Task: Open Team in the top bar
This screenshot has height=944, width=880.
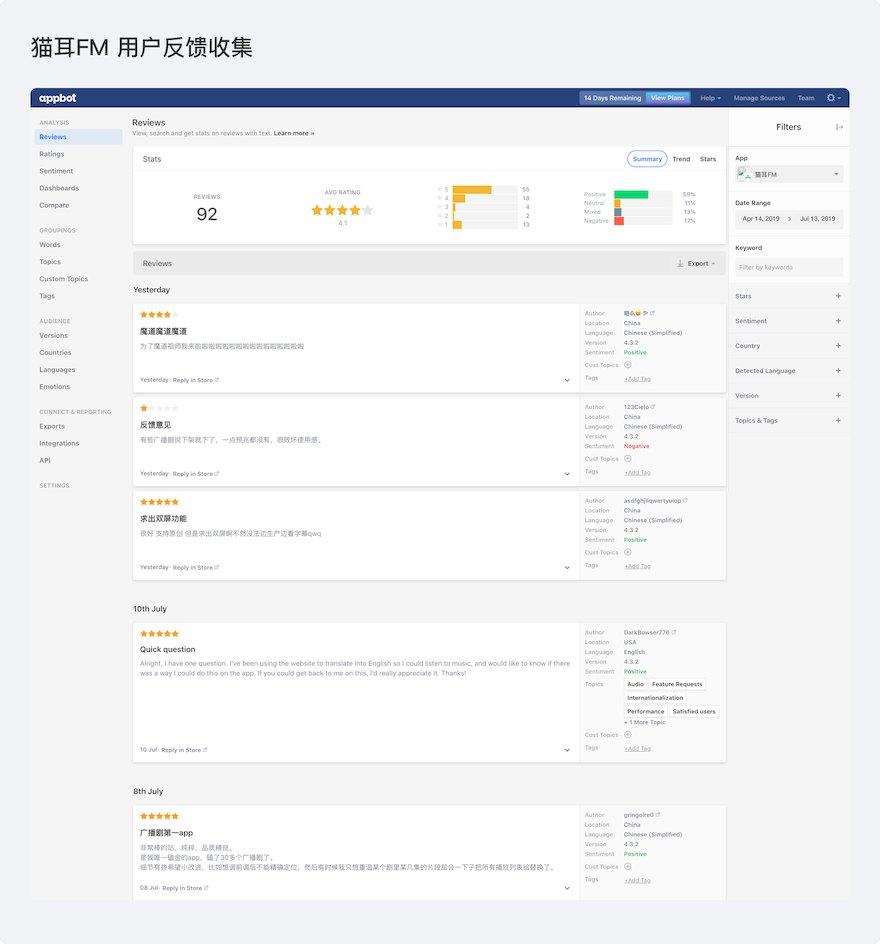Action: [x=806, y=98]
